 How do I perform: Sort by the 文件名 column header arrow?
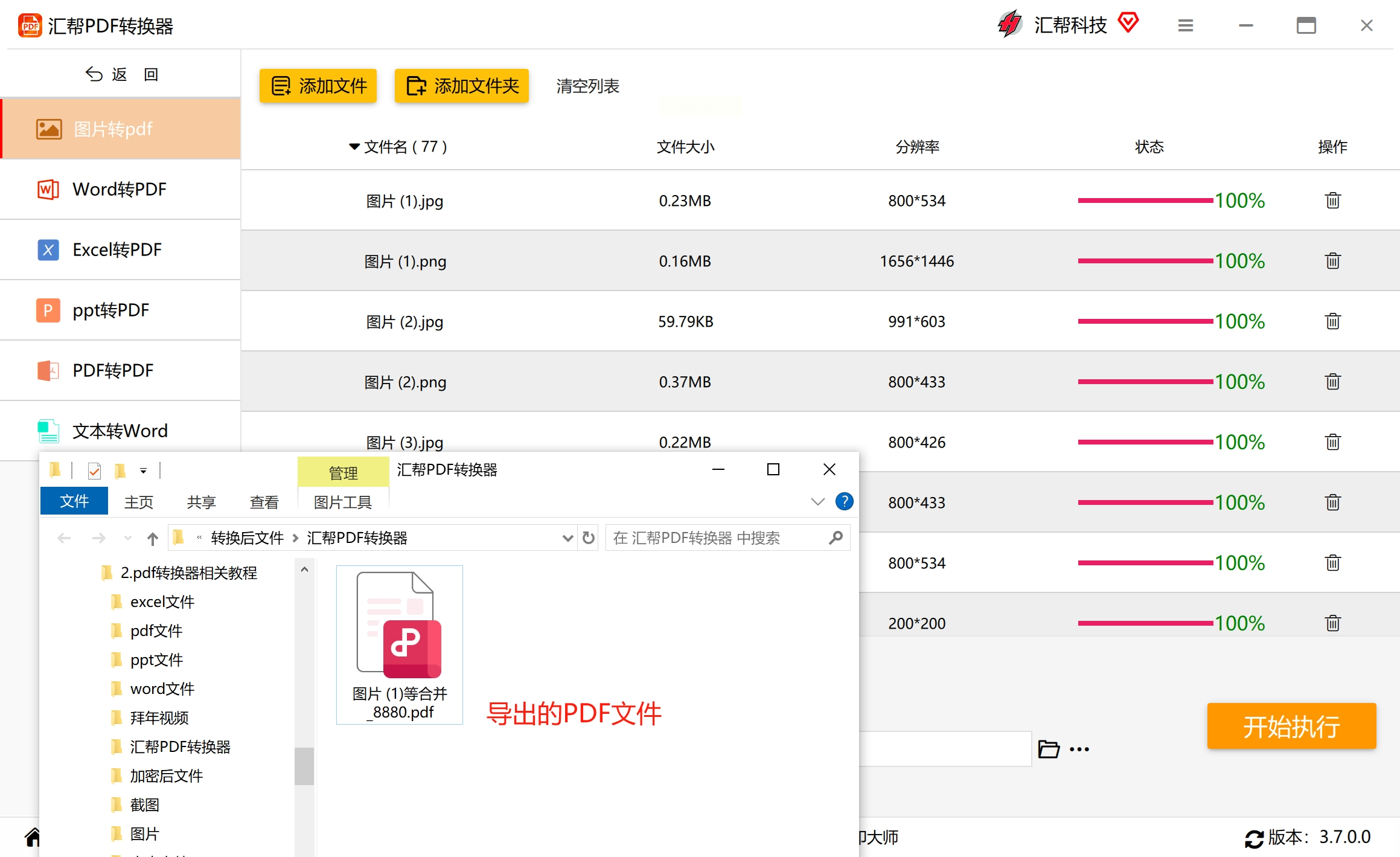point(354,147)
